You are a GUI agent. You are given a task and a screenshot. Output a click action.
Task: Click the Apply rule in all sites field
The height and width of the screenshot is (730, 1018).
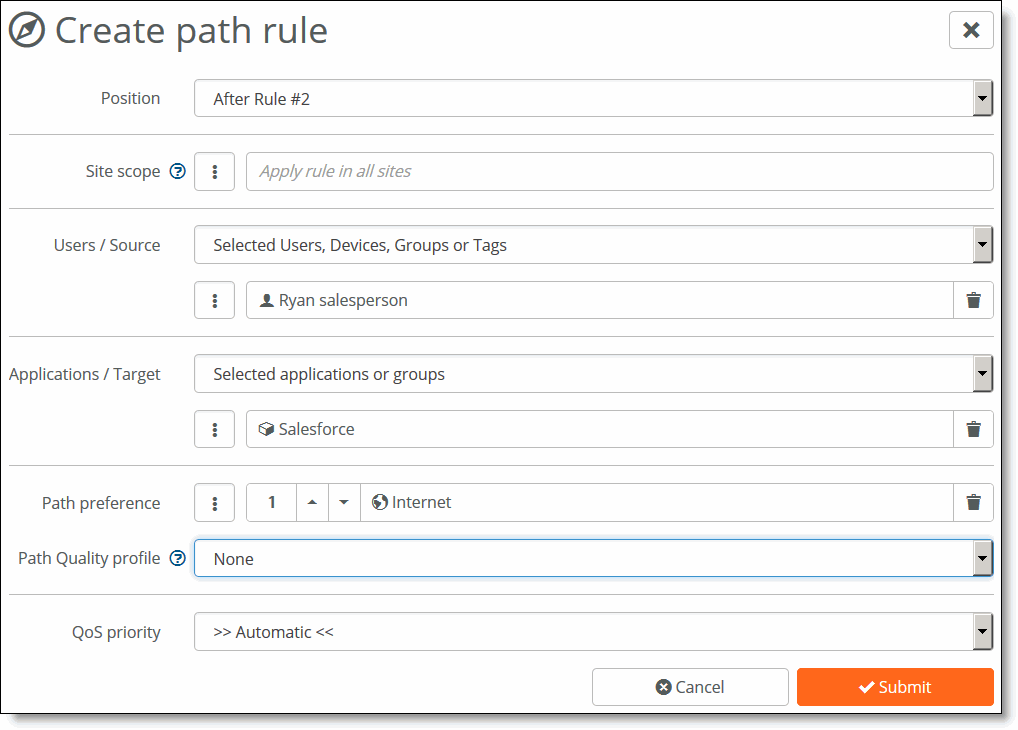619,171
